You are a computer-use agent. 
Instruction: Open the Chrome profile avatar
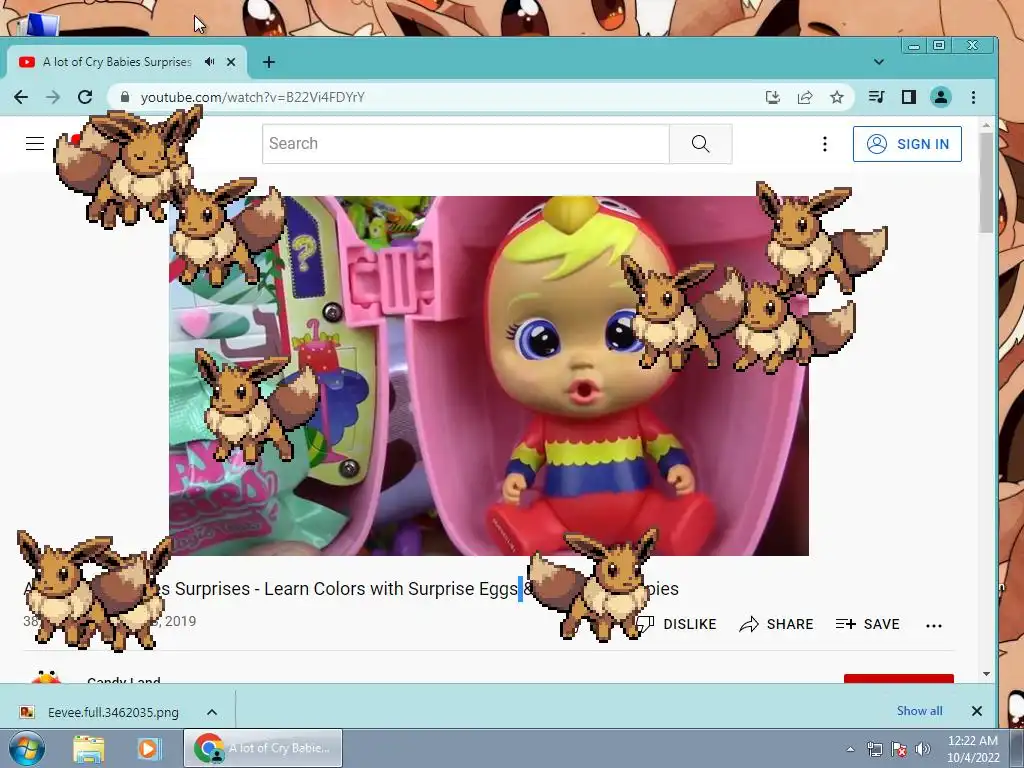tap(940, 97)
